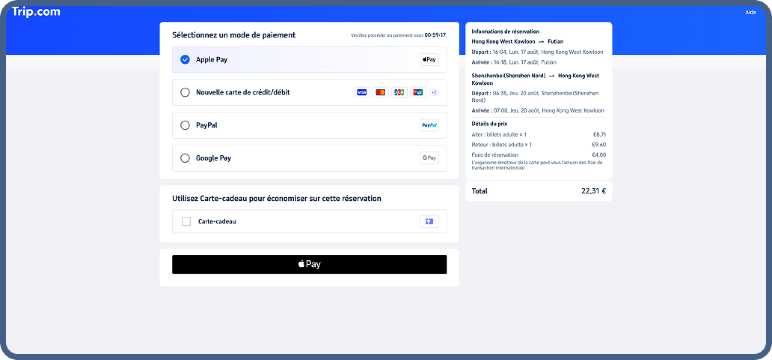Image resolution: width=772 pixels, height=360 pixels.
Task: Pay with the black Apple Pay button
Action: (309, 264)
